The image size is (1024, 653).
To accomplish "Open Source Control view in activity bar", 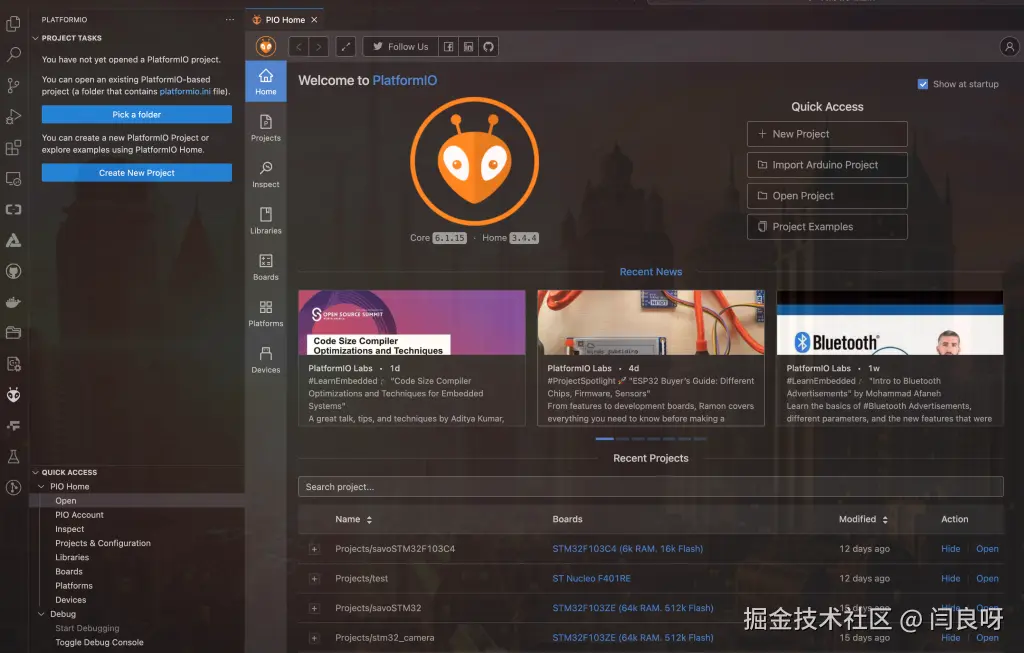I will coord(13,86).
